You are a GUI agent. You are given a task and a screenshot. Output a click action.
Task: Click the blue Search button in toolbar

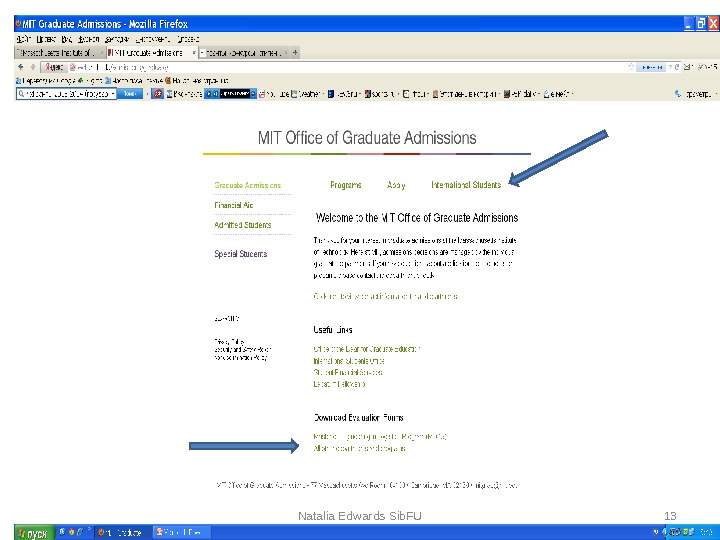tap(130, 94)
